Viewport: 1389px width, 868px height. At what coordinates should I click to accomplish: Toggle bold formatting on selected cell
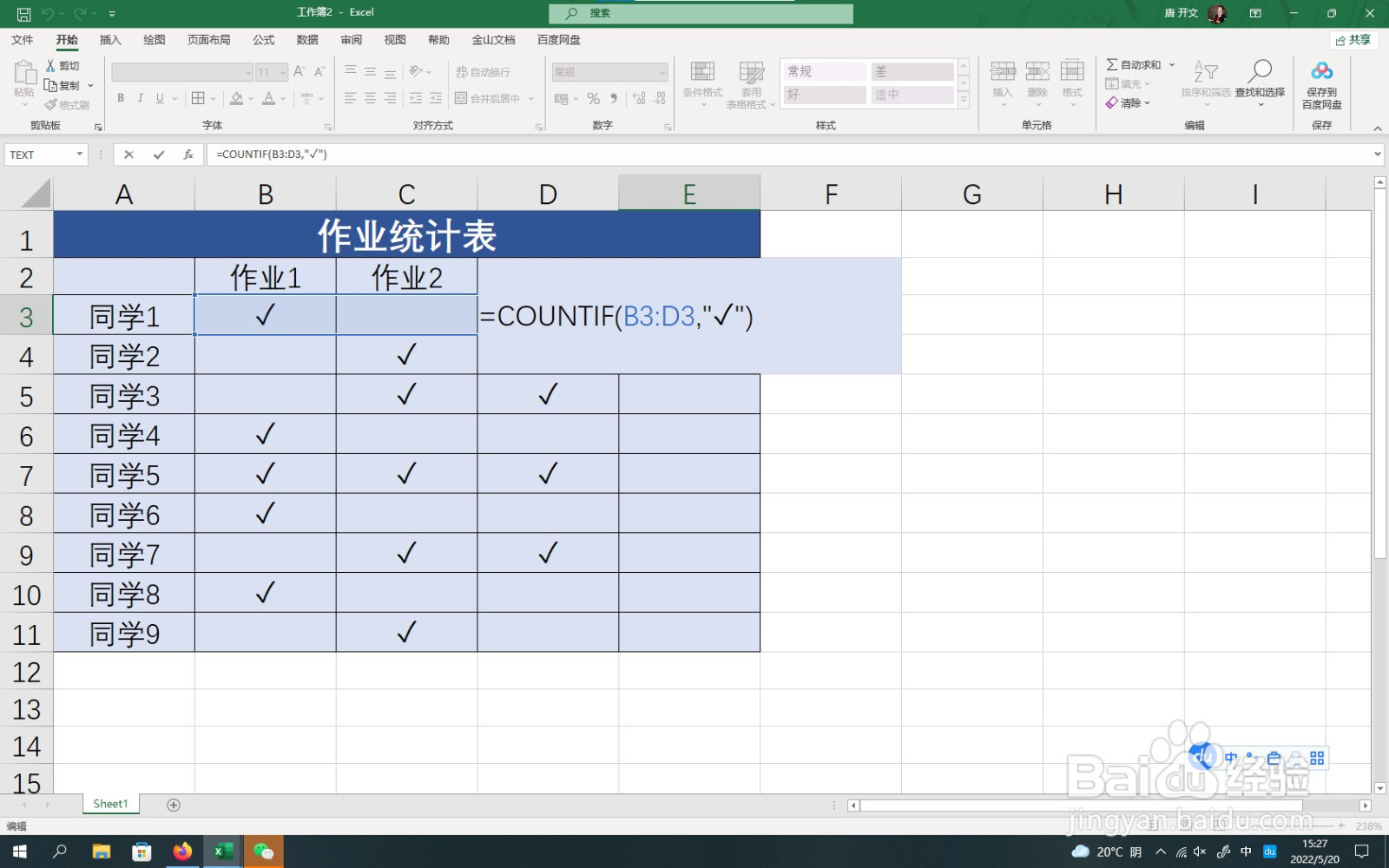(x=120, y=98)
